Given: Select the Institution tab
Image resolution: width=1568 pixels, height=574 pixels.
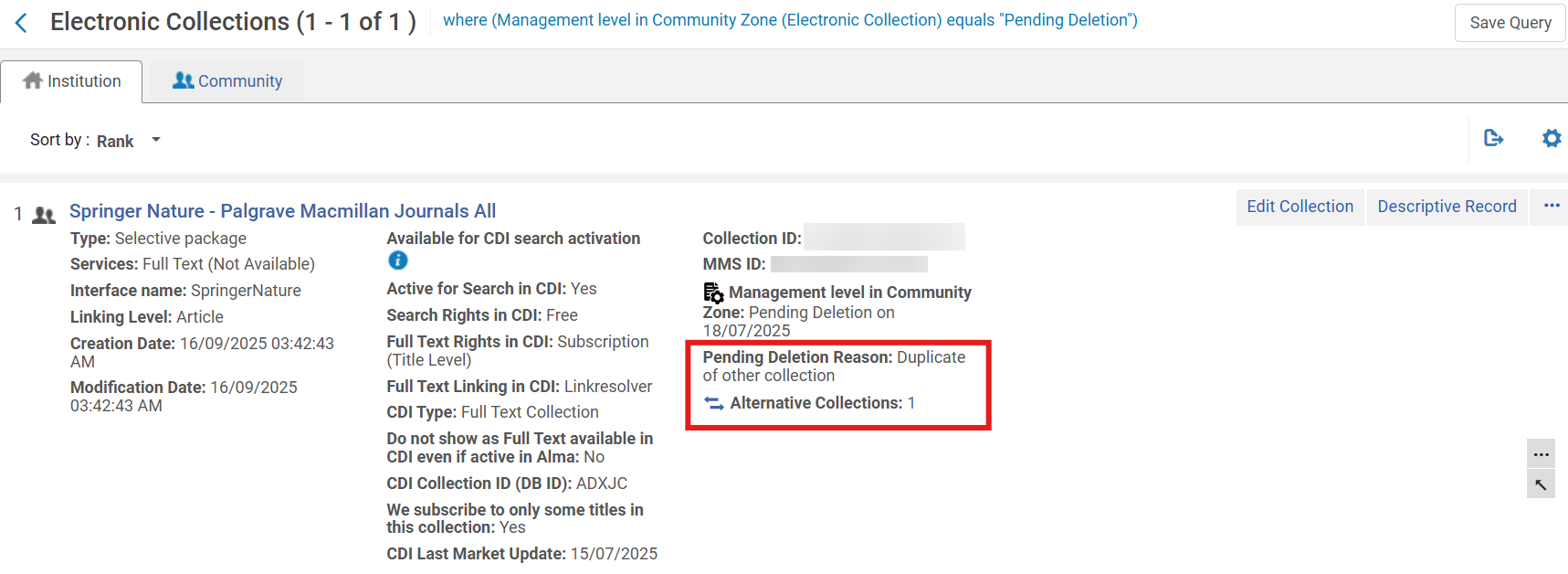Looking at the screenshot, I should [72, 80].
